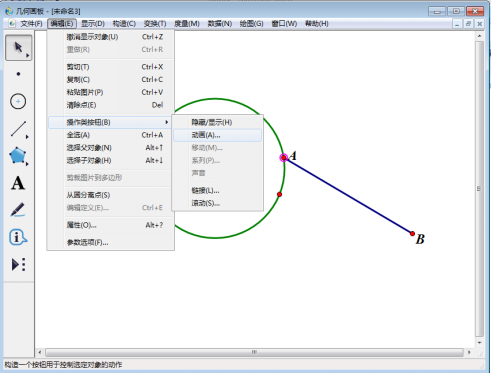Select the Straightedge line tool
Screen dimensions: 492x373
pyautogui.click(x=18, y=129)
